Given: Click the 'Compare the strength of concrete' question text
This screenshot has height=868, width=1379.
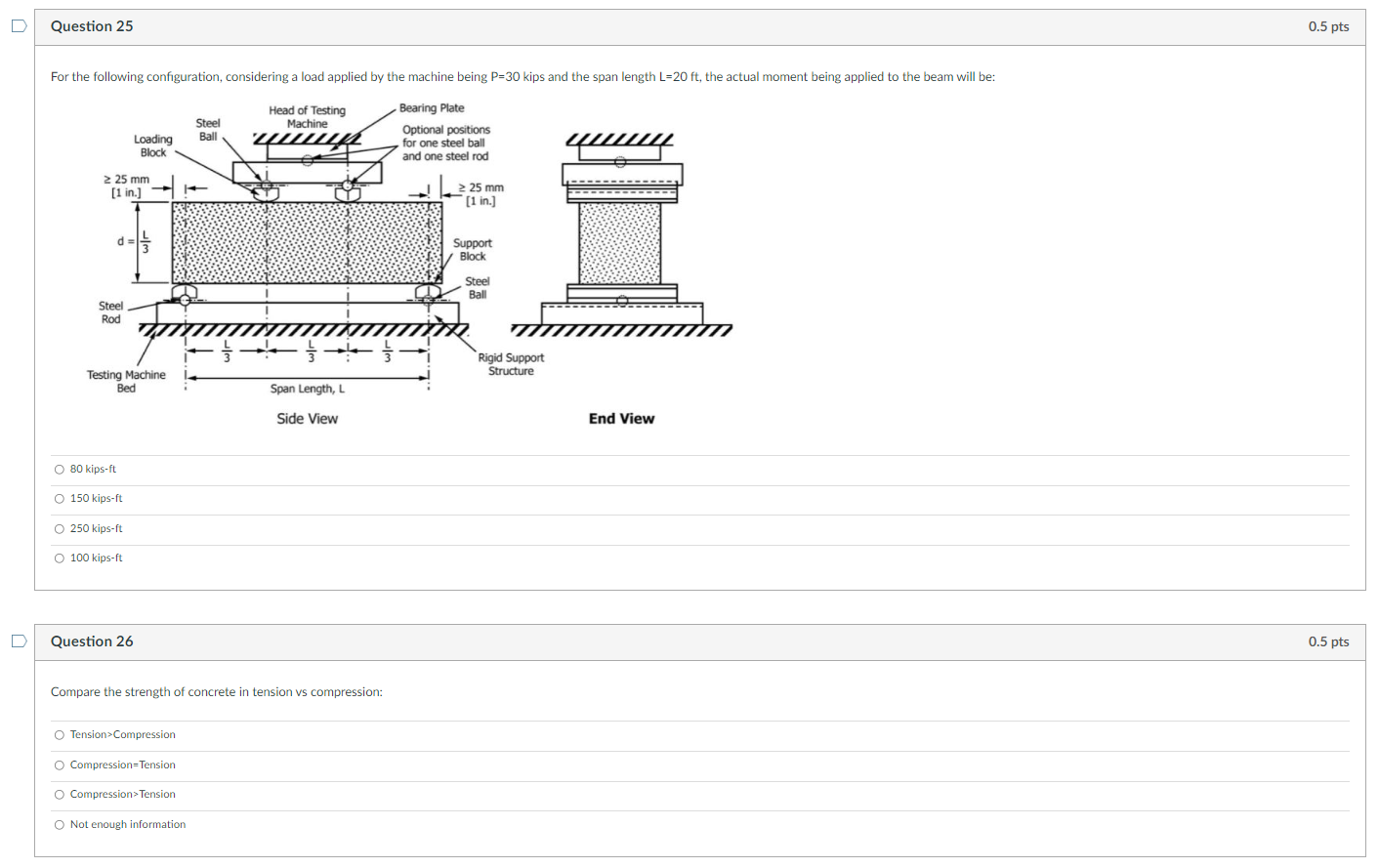Looking at the screenshot, I should [217, 692].
